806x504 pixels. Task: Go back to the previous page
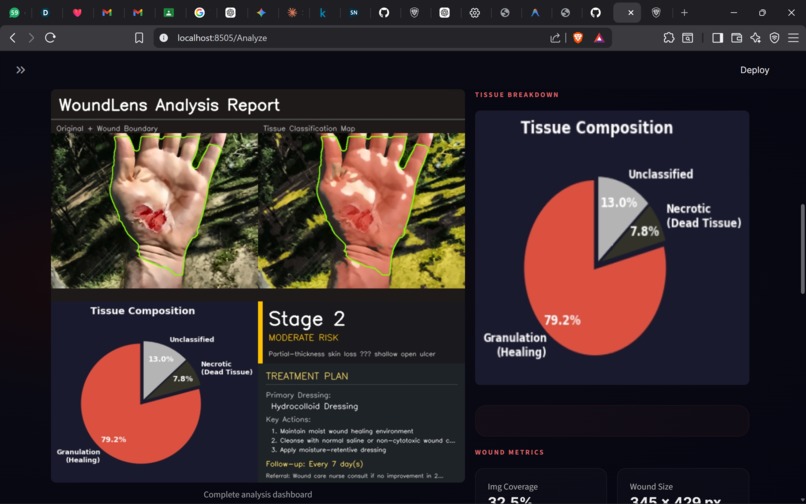coord(13,38)
